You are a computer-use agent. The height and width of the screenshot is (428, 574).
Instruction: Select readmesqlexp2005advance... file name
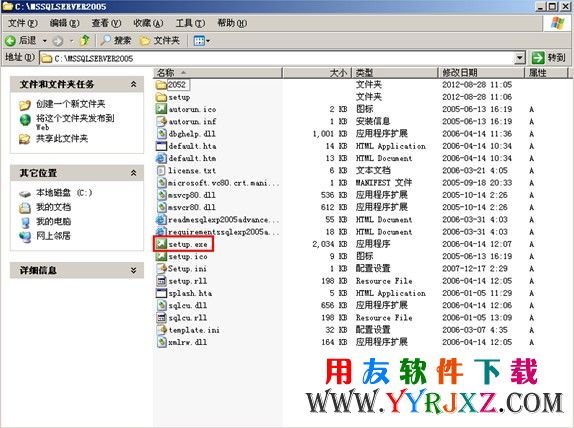click(223, 220)
